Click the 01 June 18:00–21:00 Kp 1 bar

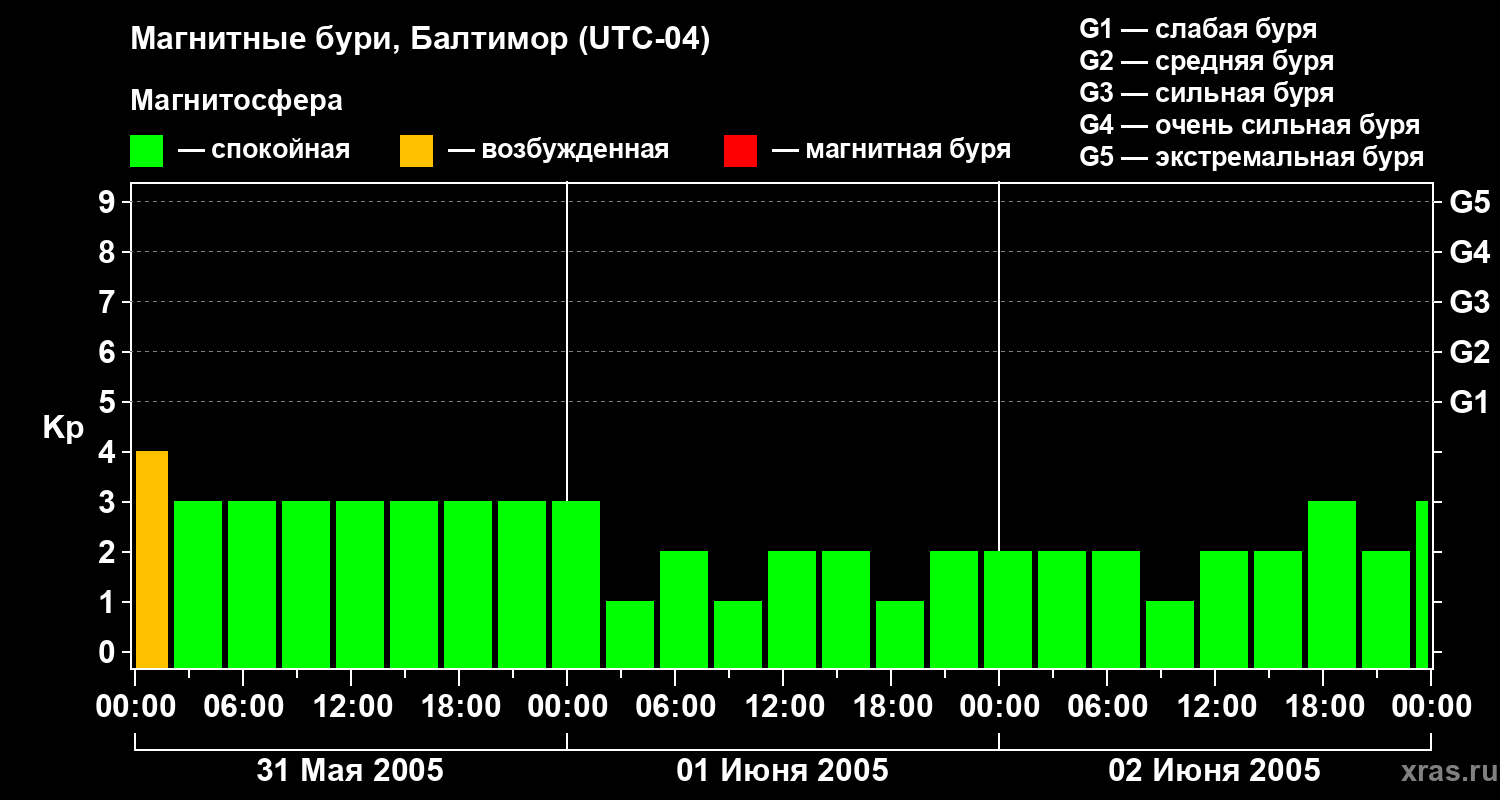pos(900,634)
